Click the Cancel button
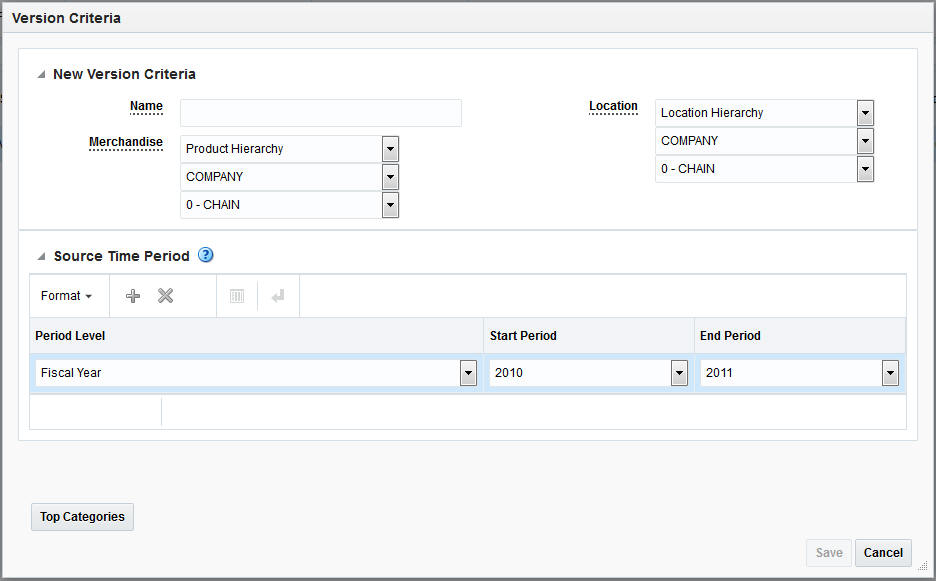The height and width of the screenshot is (581, 936). [883, 552]
